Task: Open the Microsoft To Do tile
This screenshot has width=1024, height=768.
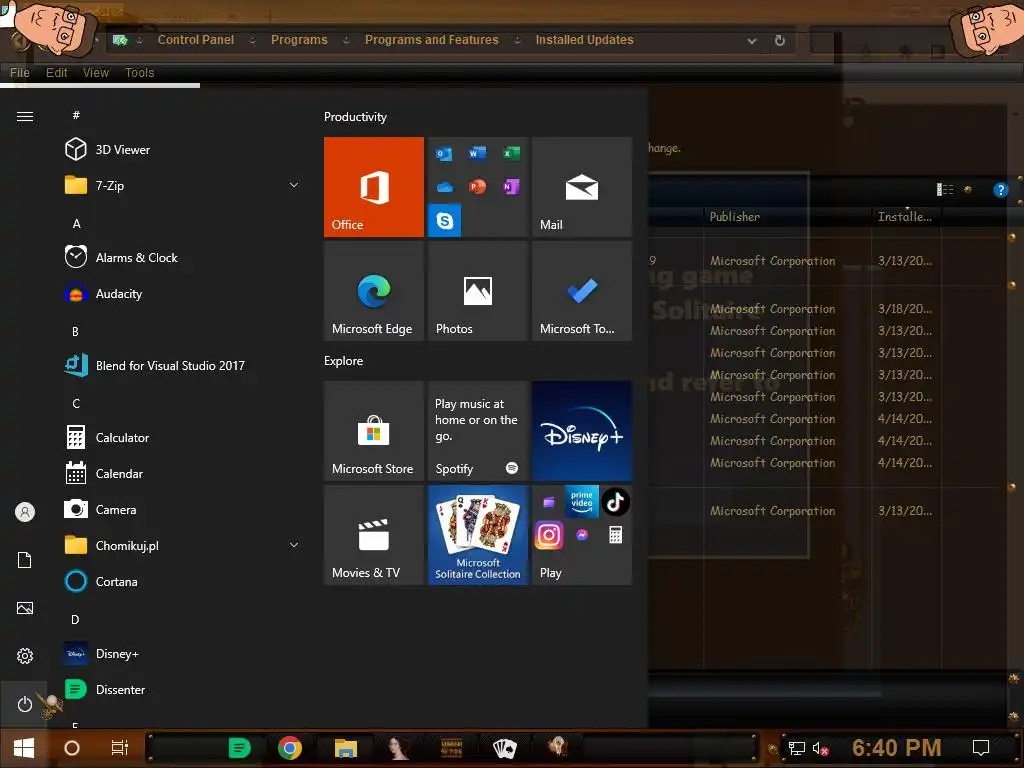Action: pyautogui.click(x=582, y=291)
